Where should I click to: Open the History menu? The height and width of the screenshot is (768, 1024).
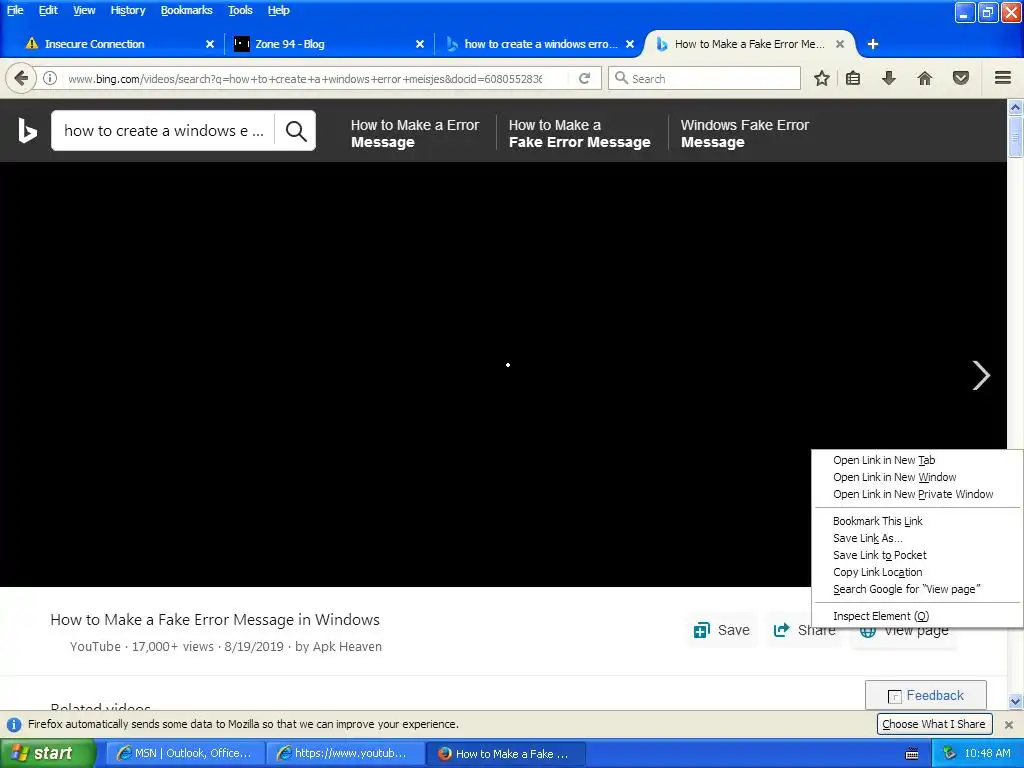127,10
